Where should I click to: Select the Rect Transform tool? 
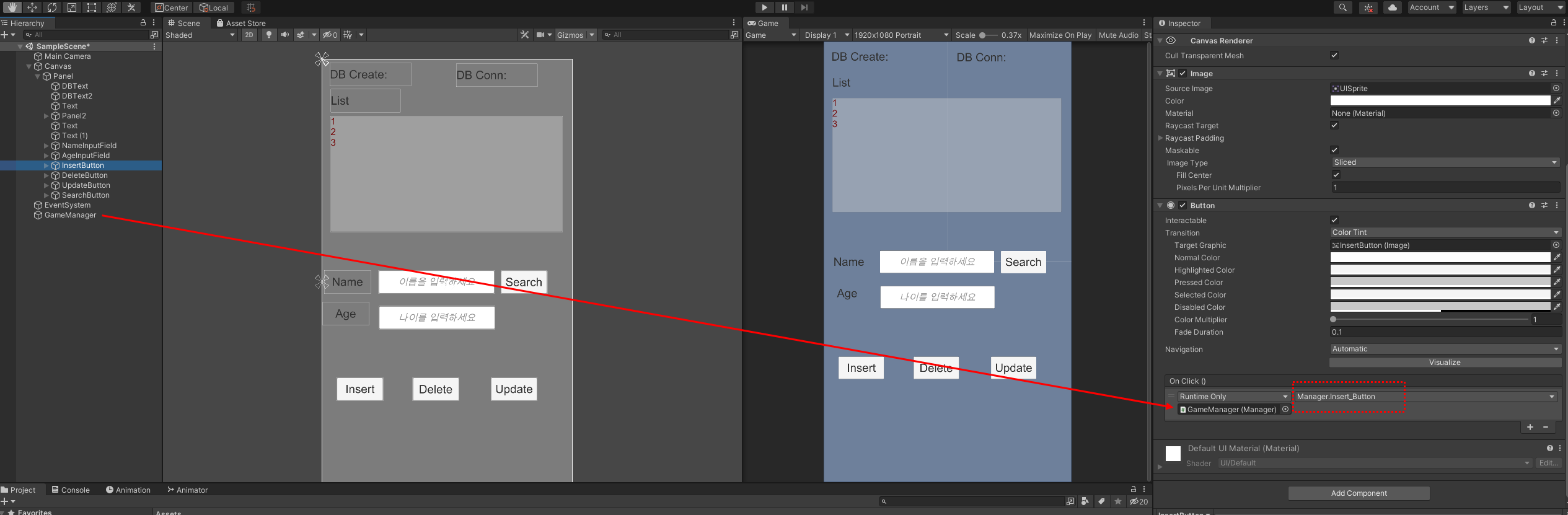click(x=92, y=7)
